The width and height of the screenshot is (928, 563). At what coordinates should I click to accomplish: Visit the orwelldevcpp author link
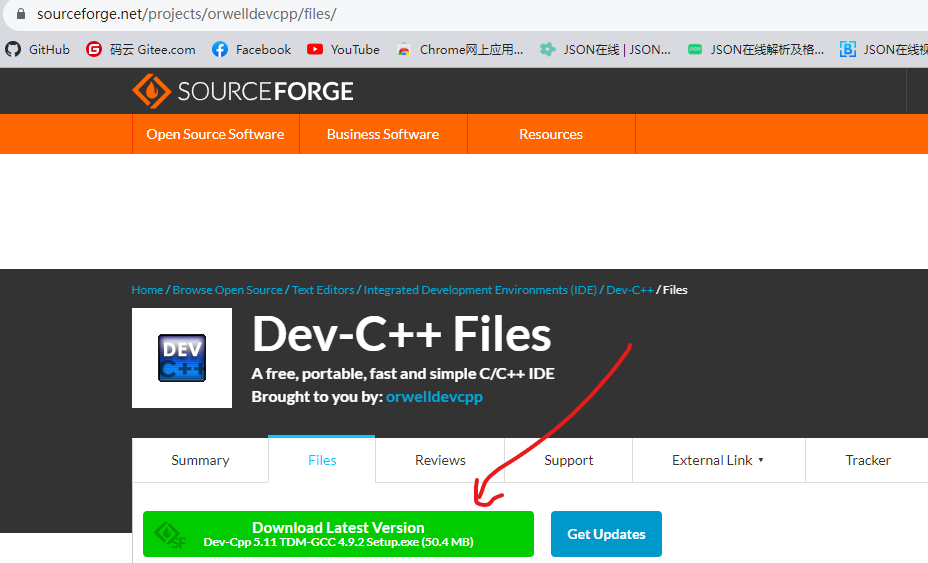click(x=434, y=397)
